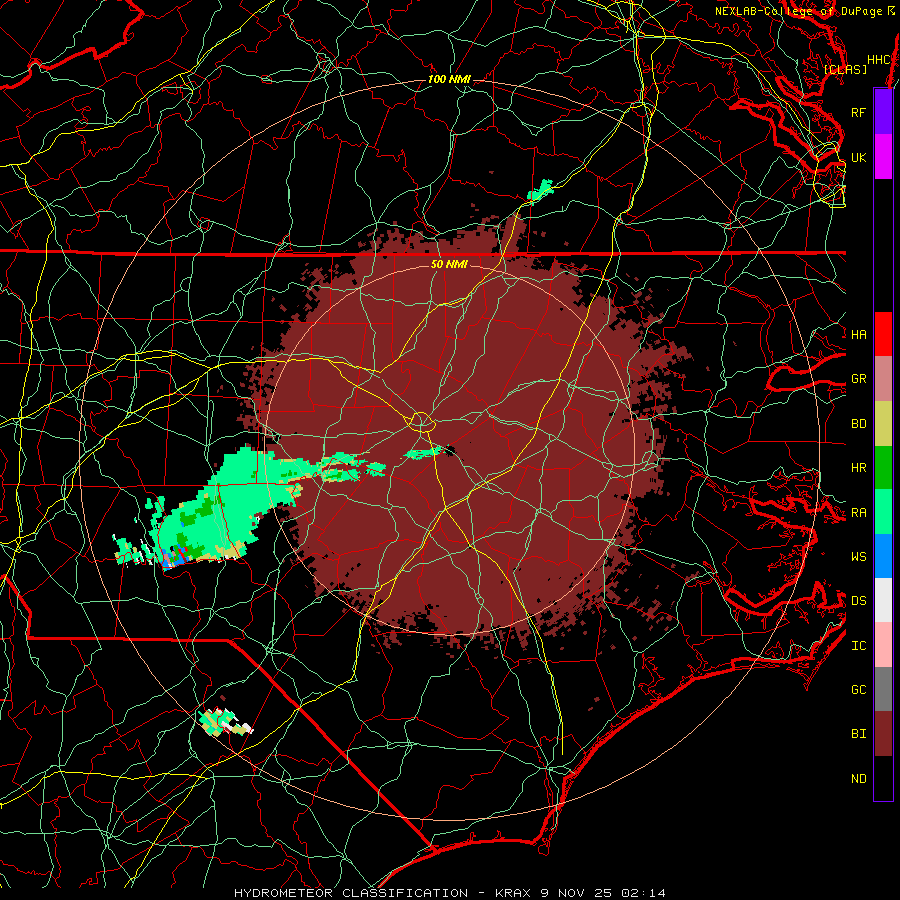
Task: Select the GR graupel legend swatch
Action: pos(883,379)
